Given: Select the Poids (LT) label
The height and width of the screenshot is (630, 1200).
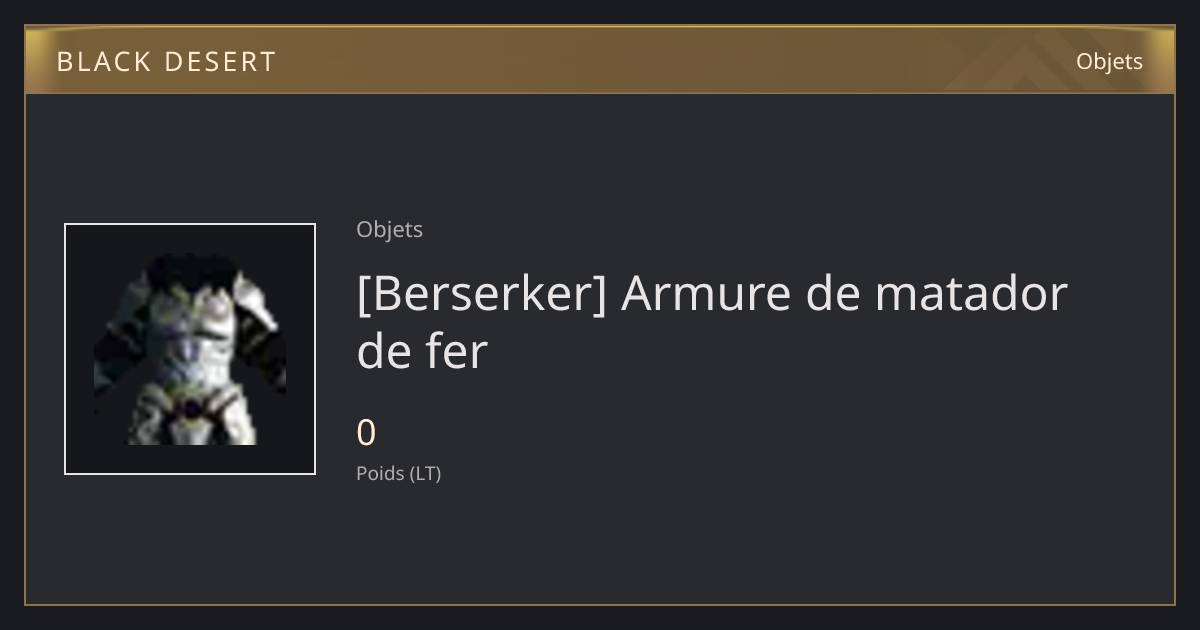Looking at the screenshot, I should [398, 473].
